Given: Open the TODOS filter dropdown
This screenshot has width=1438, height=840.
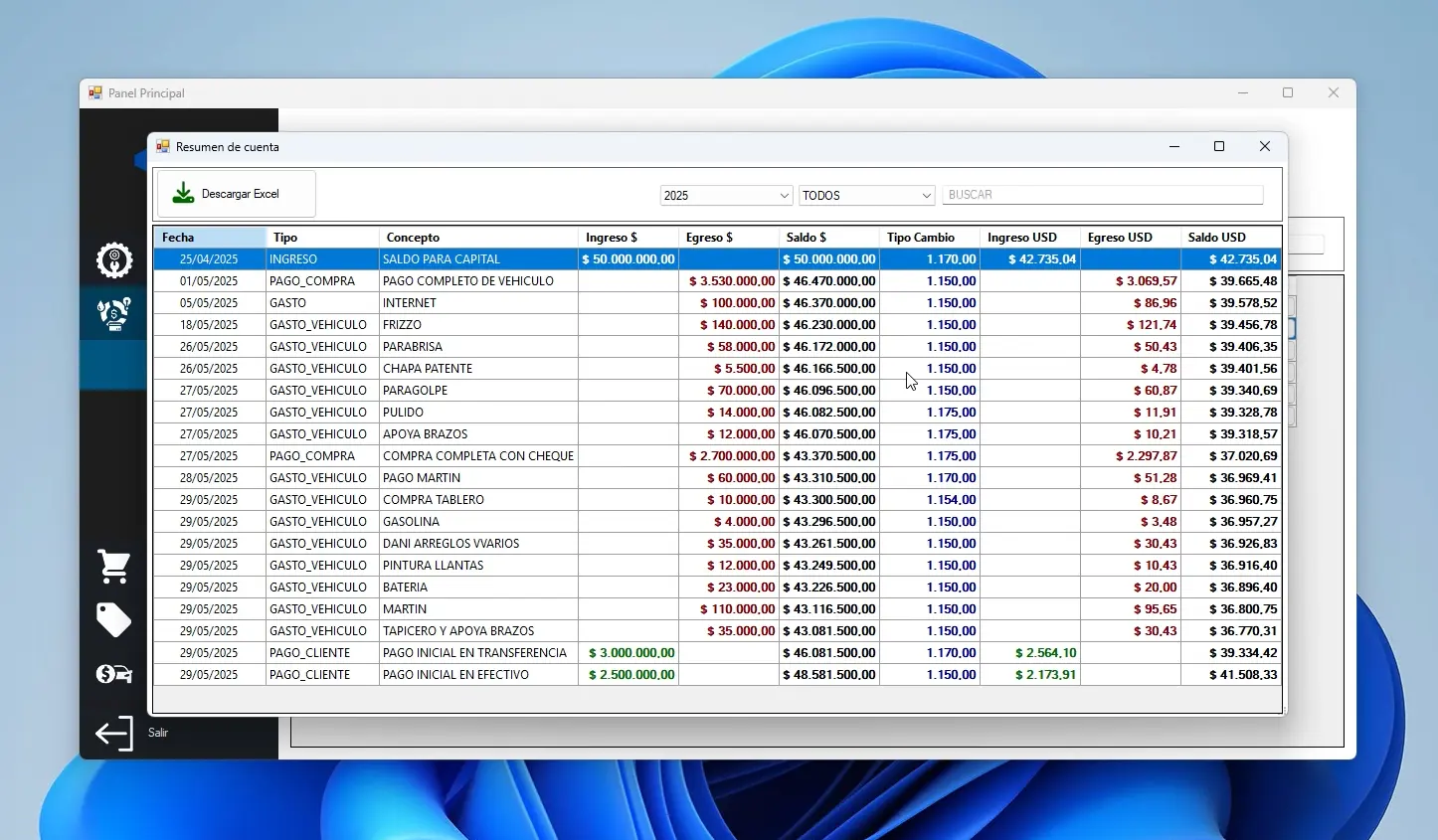Looking at the screenshot, I should [x=867, y=196].
